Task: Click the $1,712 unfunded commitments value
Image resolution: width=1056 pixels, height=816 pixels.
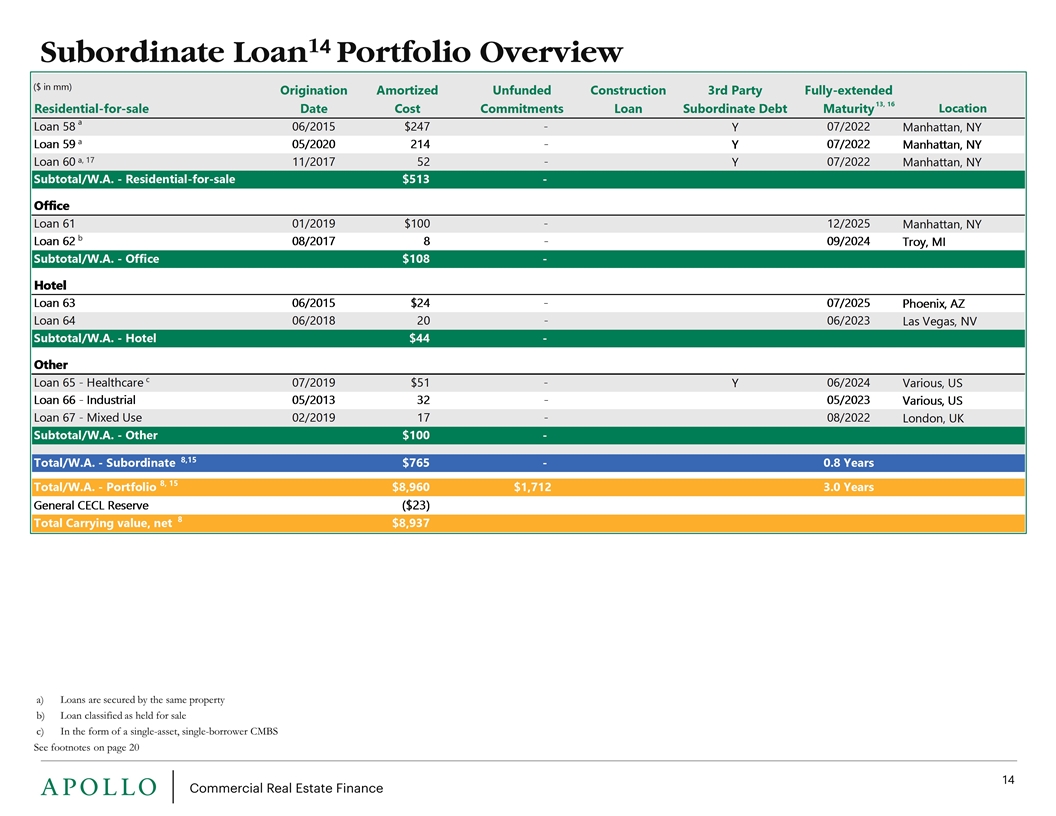Action: (530, 487)
